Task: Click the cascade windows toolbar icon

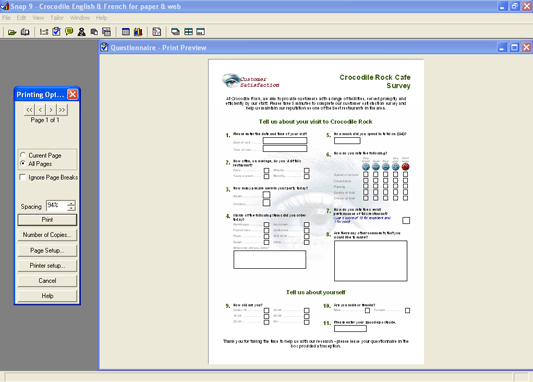Action: (175, 32)
